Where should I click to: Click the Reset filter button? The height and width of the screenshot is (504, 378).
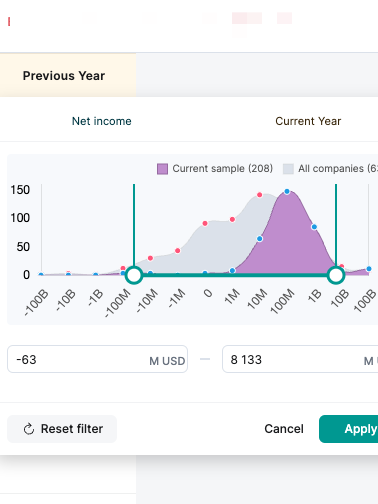(x=62, y=429)
